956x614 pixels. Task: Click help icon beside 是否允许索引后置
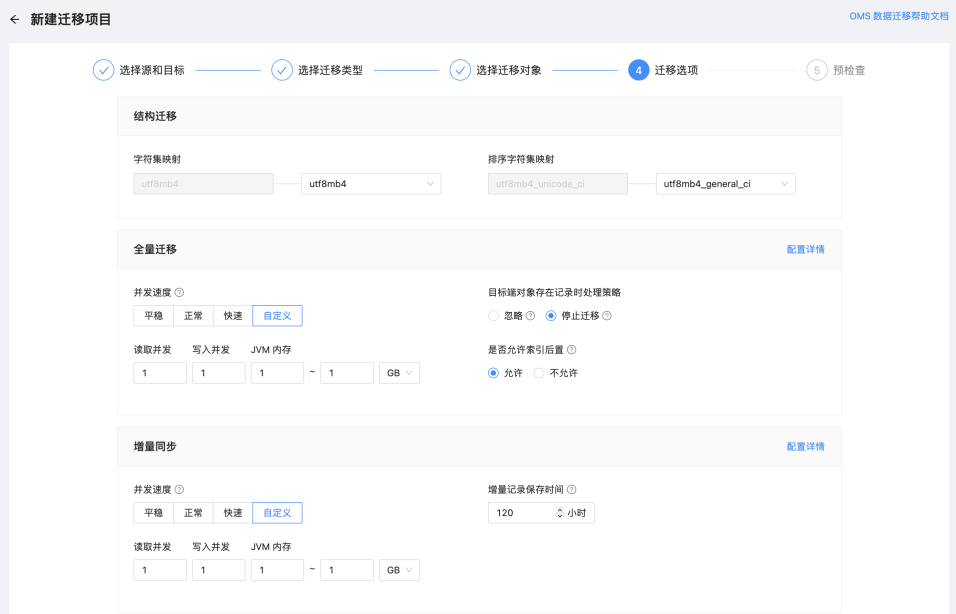pos(571,350)
